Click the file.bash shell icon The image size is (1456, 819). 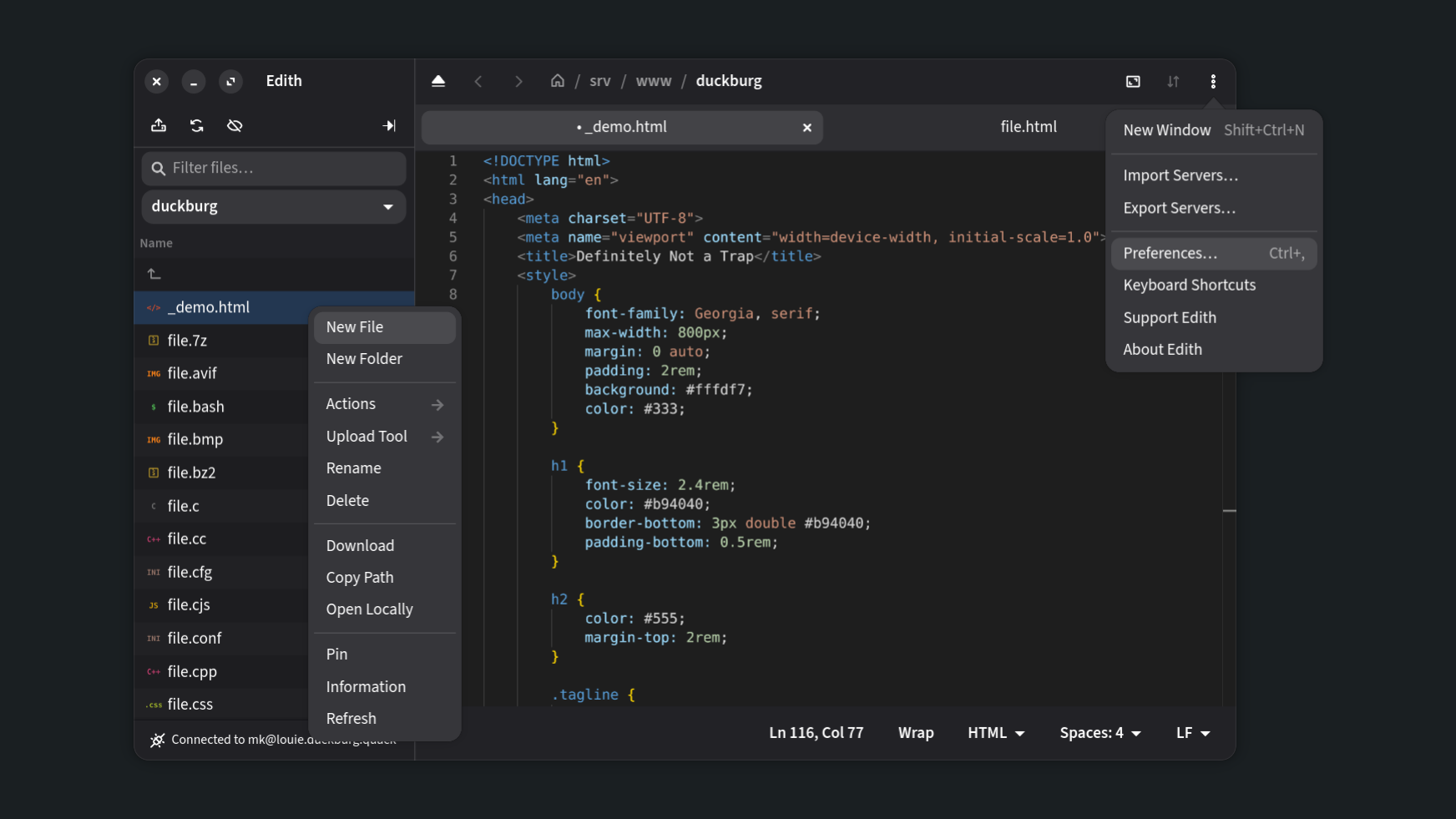click(154, 407)
